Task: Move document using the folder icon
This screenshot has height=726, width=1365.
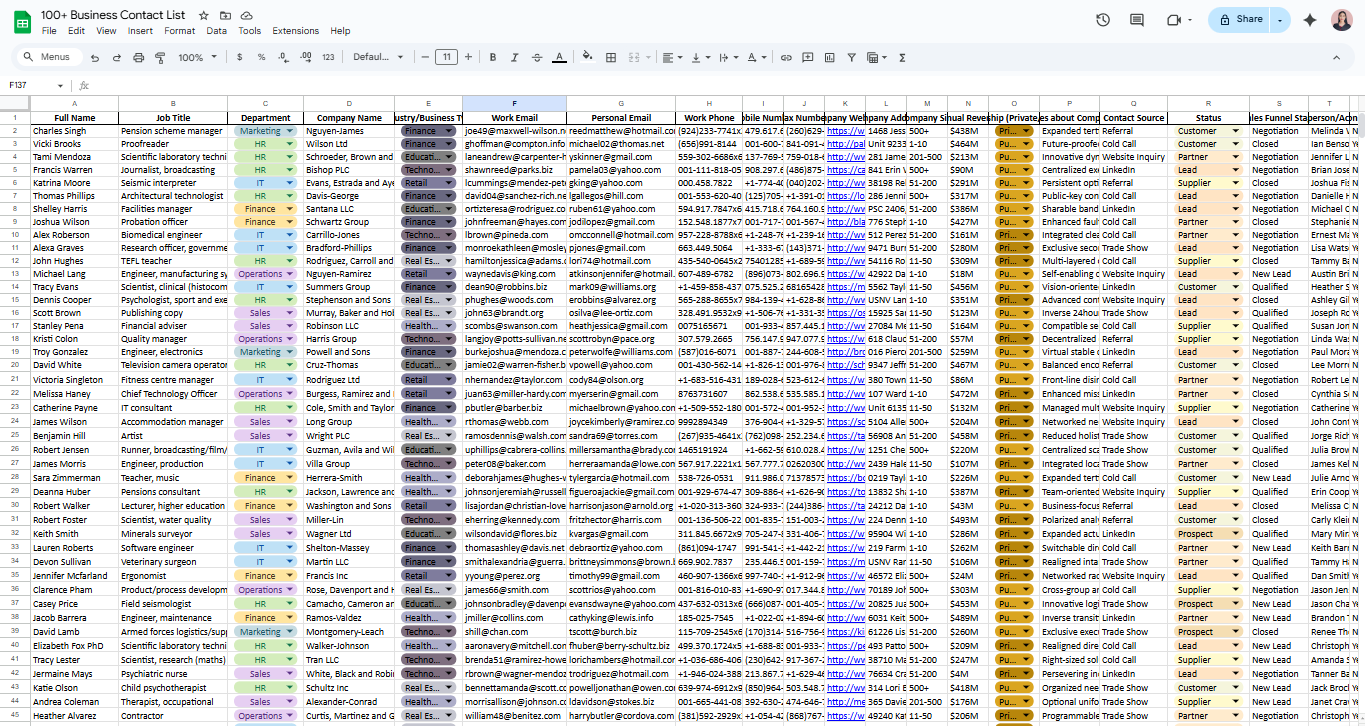Action: click(225, 16)
